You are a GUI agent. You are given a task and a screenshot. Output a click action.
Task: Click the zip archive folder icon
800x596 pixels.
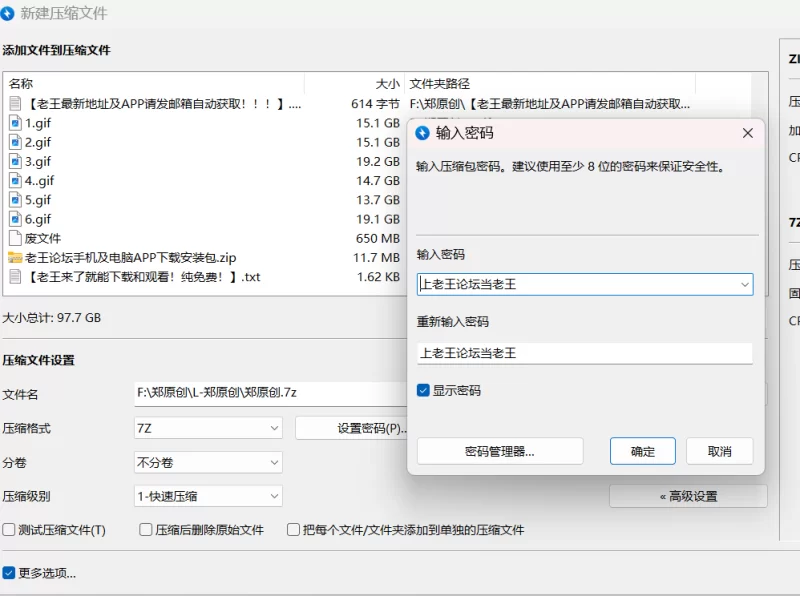(x=15, y=257)
